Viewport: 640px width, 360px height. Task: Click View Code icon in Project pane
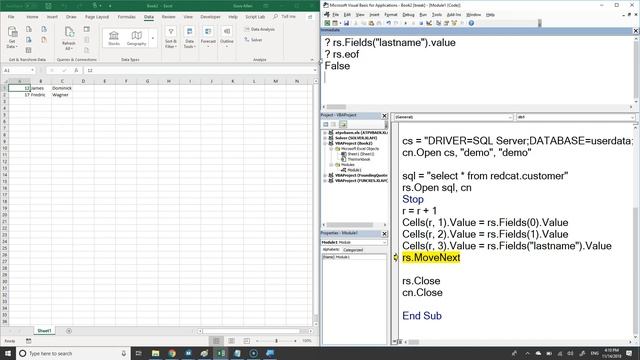pyautogui.click(x=326, y=124)
